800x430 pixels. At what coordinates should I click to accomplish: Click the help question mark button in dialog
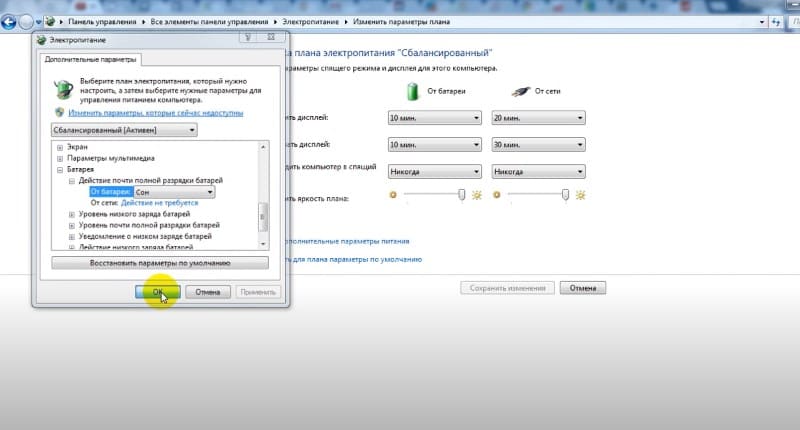click(246, 40)
